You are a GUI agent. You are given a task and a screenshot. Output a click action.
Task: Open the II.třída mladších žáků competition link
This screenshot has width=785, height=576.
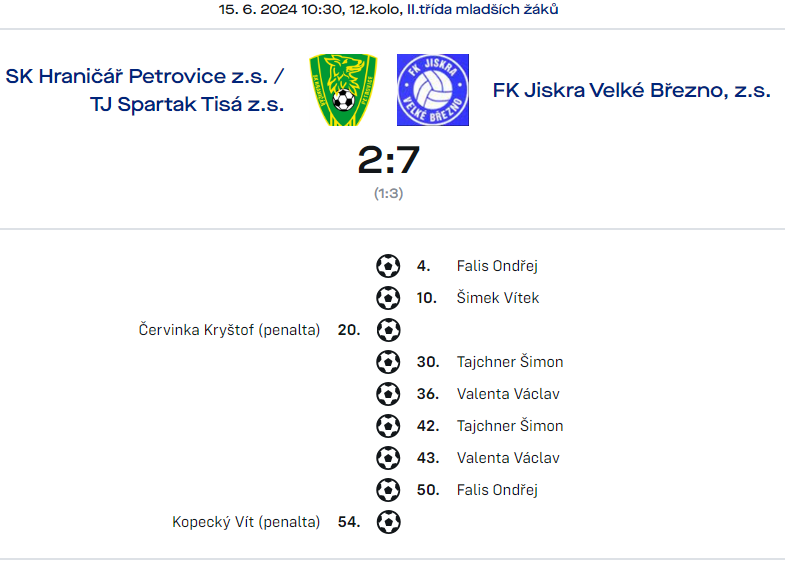pos(483,9)
